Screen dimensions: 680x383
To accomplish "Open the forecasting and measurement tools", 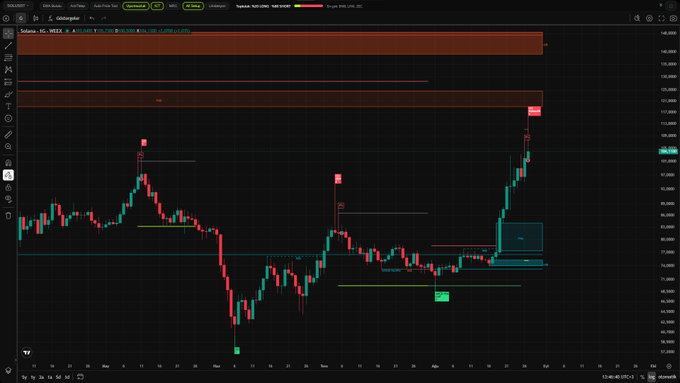I will click(8, 82).
